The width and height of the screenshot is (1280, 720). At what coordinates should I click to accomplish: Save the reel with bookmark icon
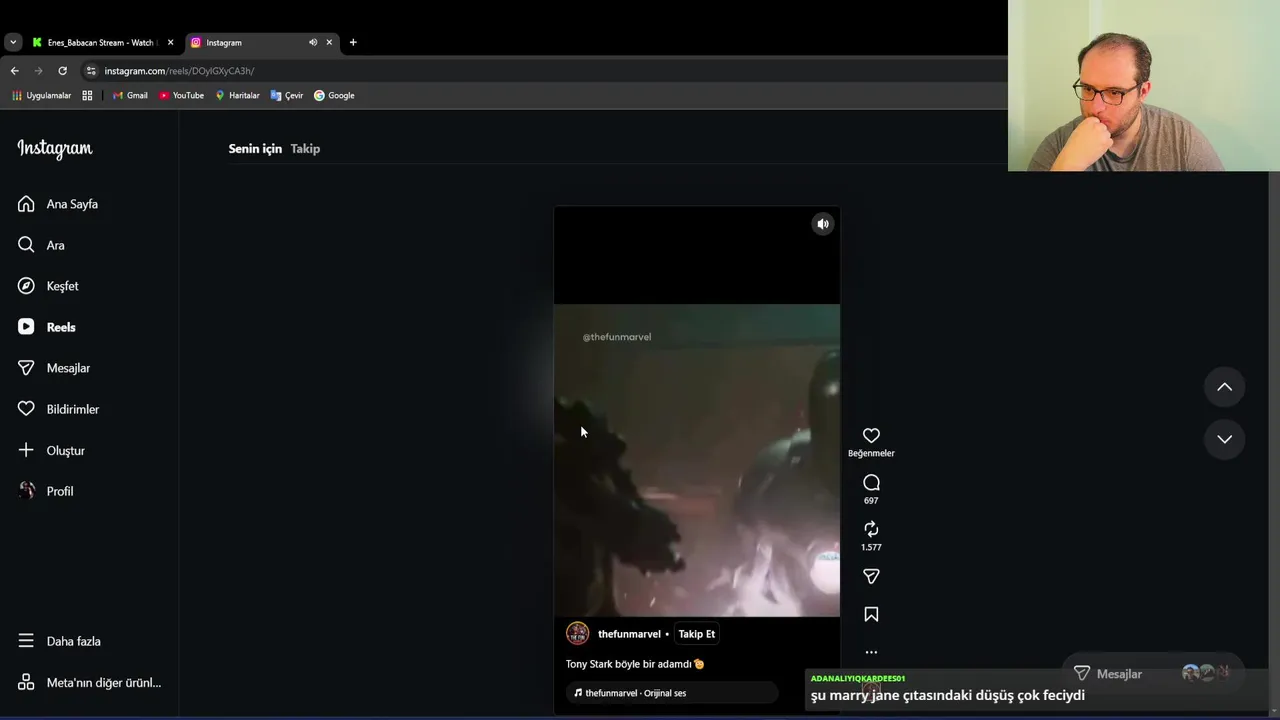(x=871, y=614)
